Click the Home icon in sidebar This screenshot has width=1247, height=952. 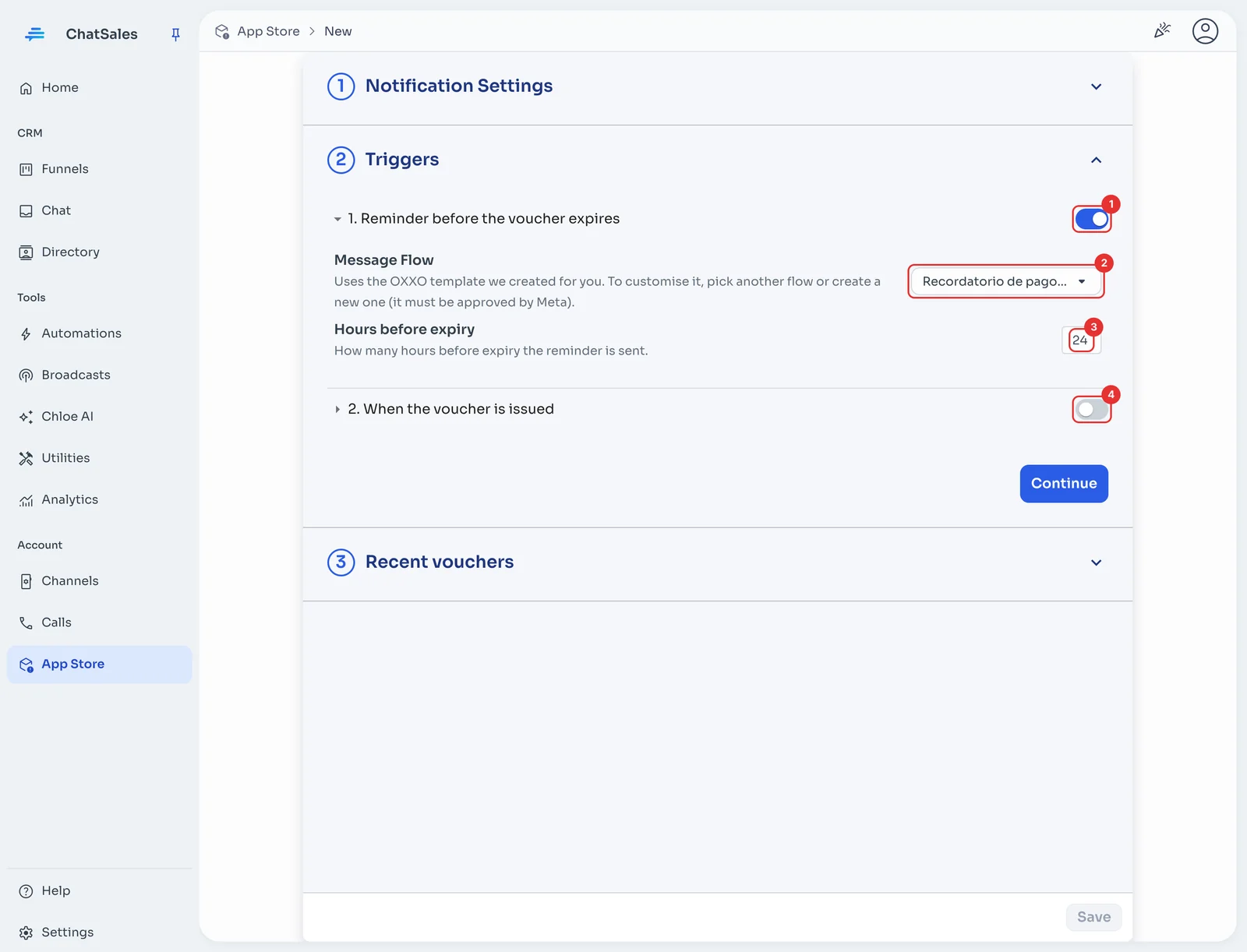[26, 88]
